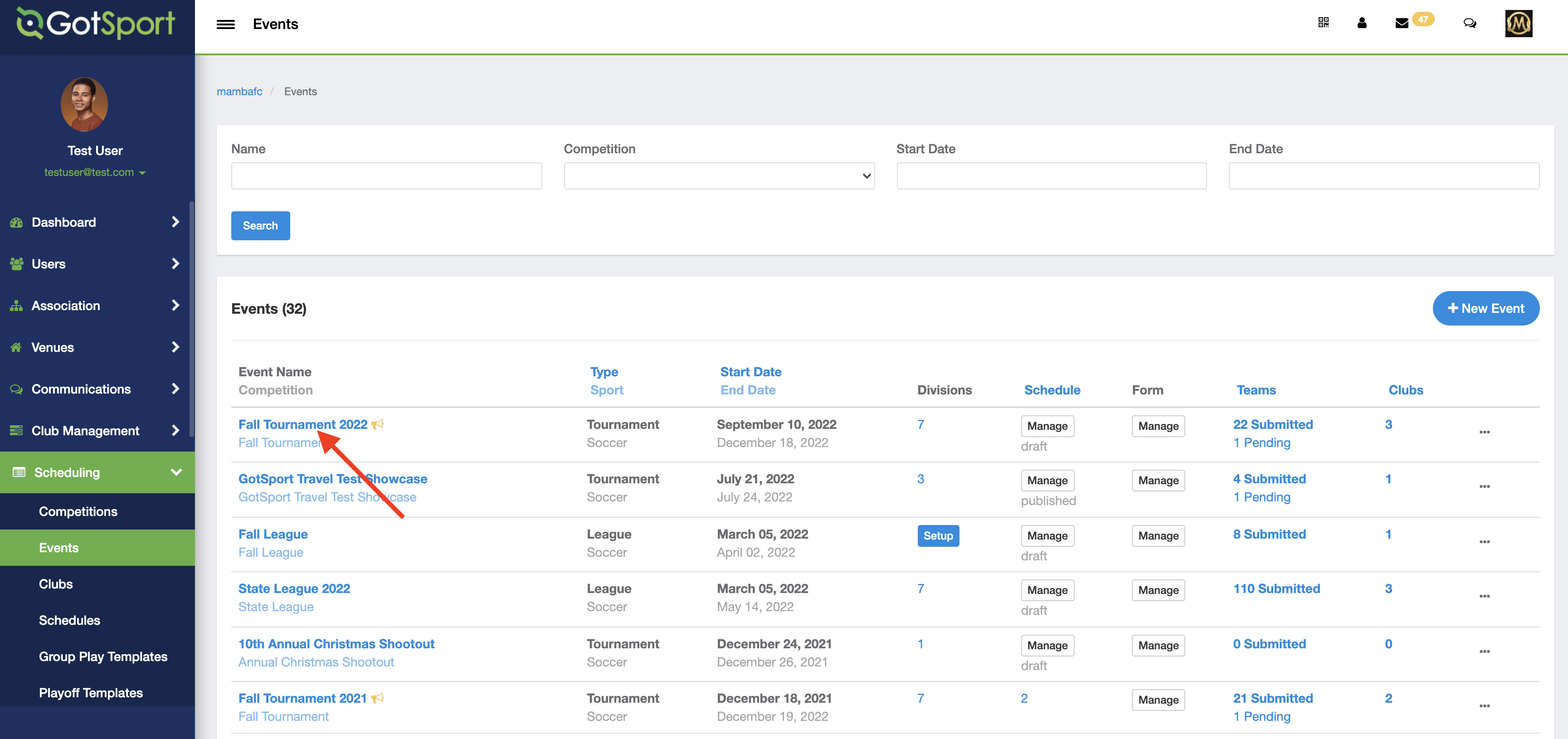The width and height of the screenshot is (1568, 739).
Task: Expand the Dashboard menu chevron
Action: [175, 222]
